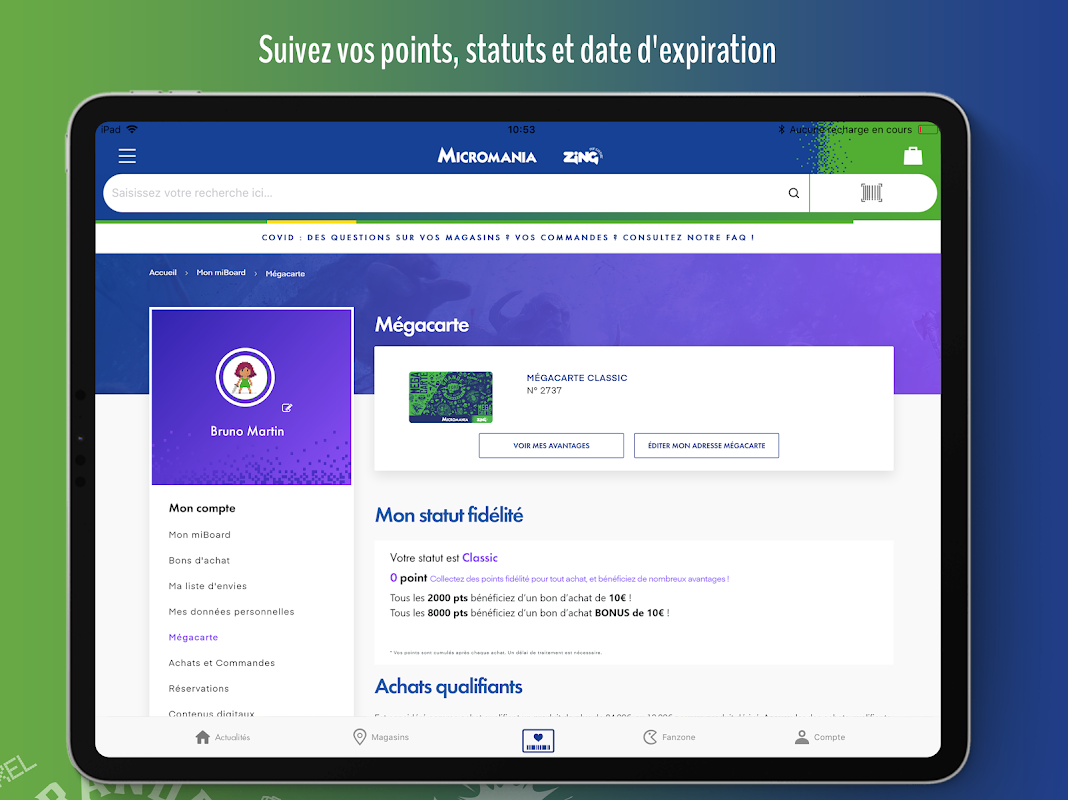Click VOIR MES AVANTAGES
The height and width of the screenshot is (800, 1068).
[x=551, y=445]
